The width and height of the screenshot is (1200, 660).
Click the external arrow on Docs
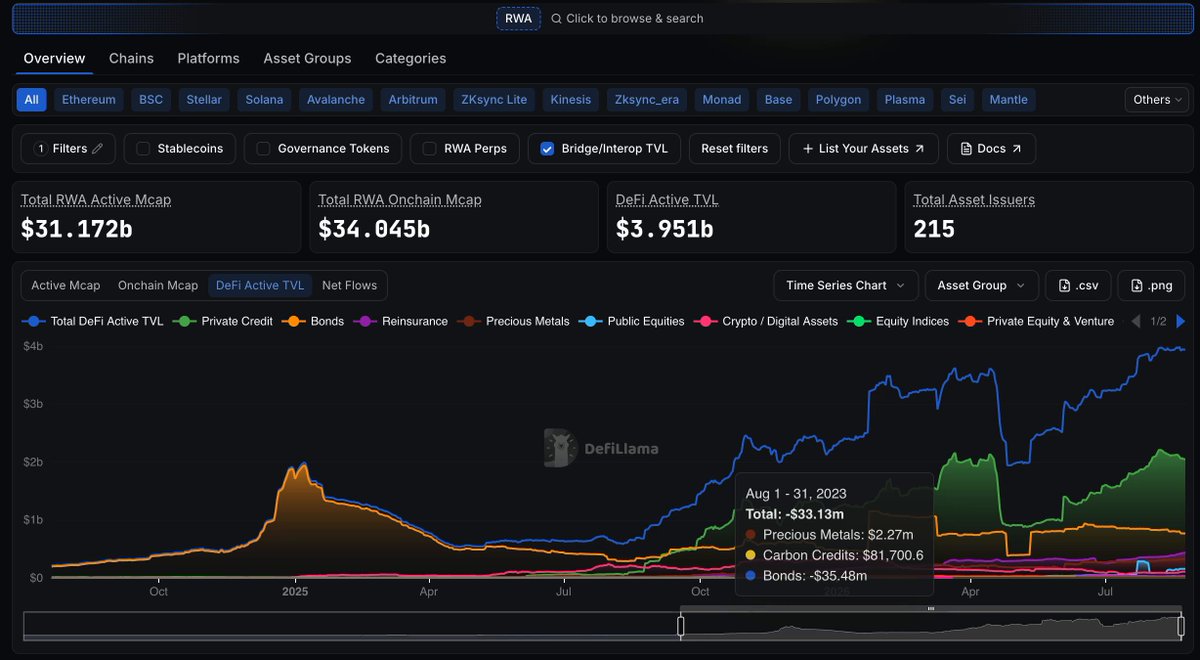(1017, 148)
